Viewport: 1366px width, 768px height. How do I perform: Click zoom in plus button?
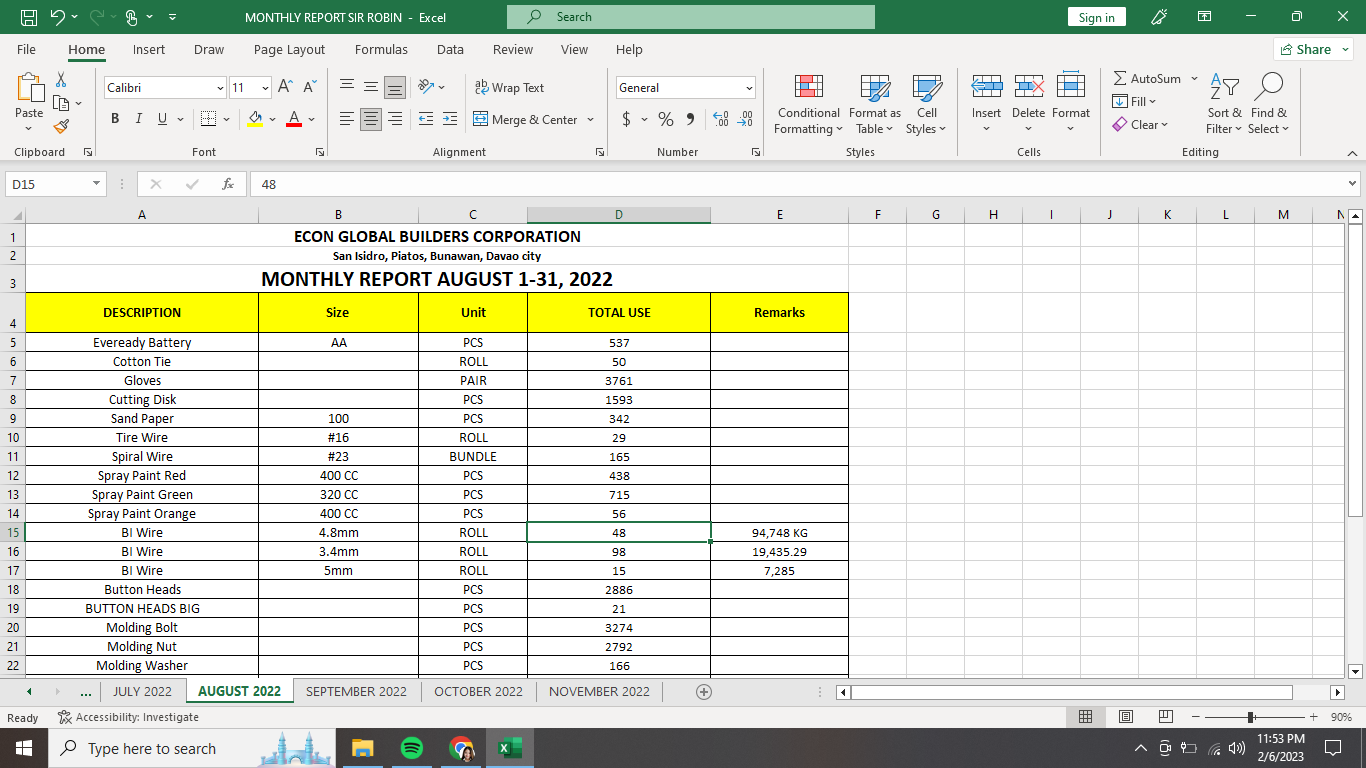coord(1313,717)
